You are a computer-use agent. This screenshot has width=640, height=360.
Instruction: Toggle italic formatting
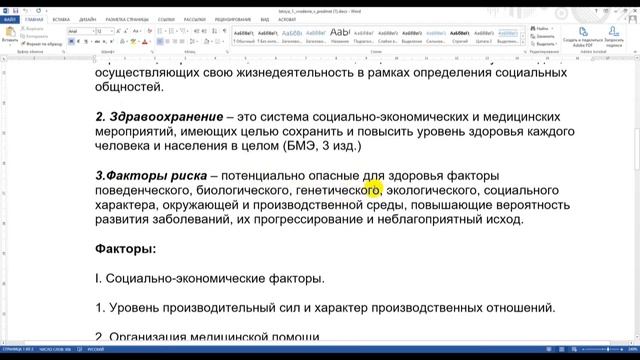[x=78, y=42]
